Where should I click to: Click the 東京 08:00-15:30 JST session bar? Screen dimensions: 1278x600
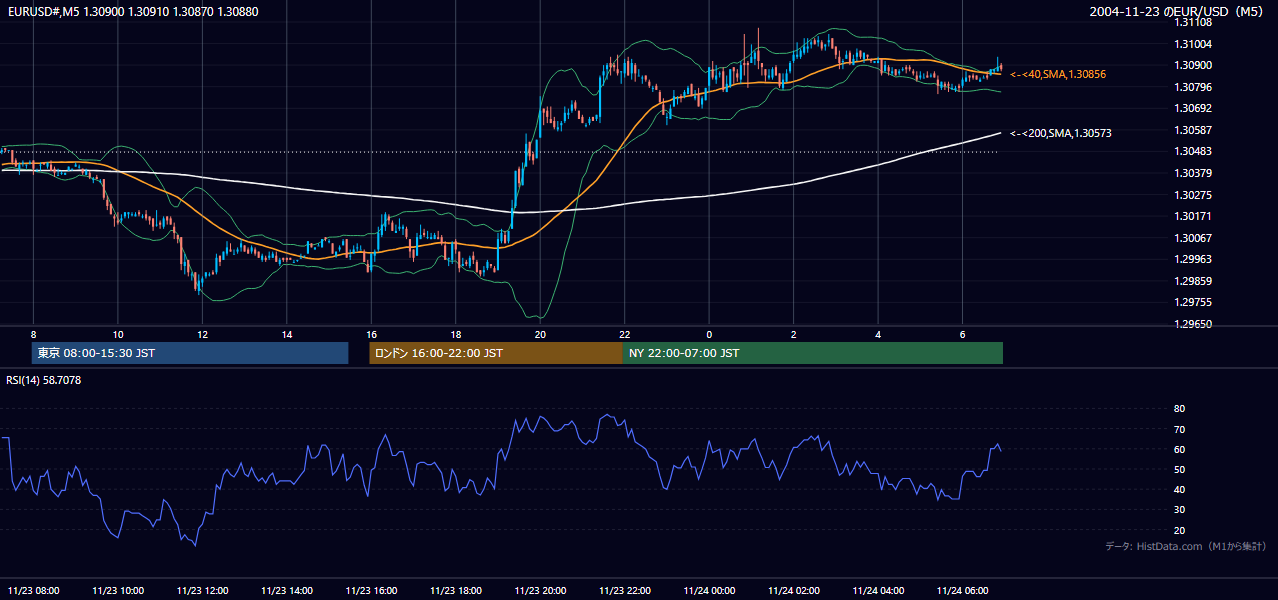190,353
